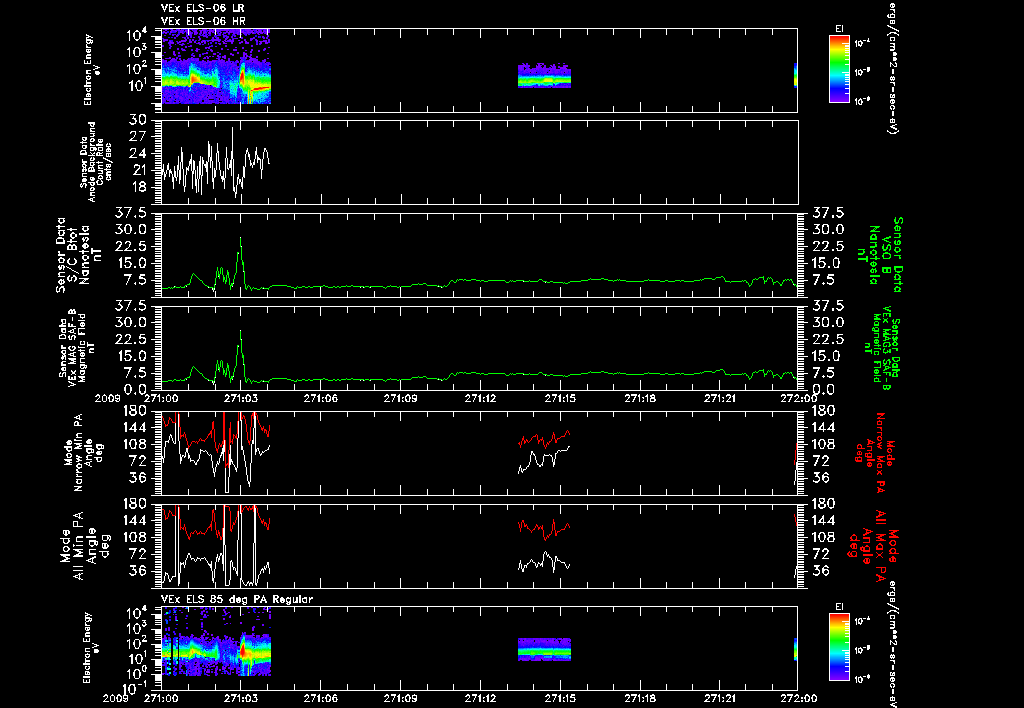Click the isolated mid-day spectrogram block in top panel
Viewport: 1024px width, 708px height.
point(544,76)
